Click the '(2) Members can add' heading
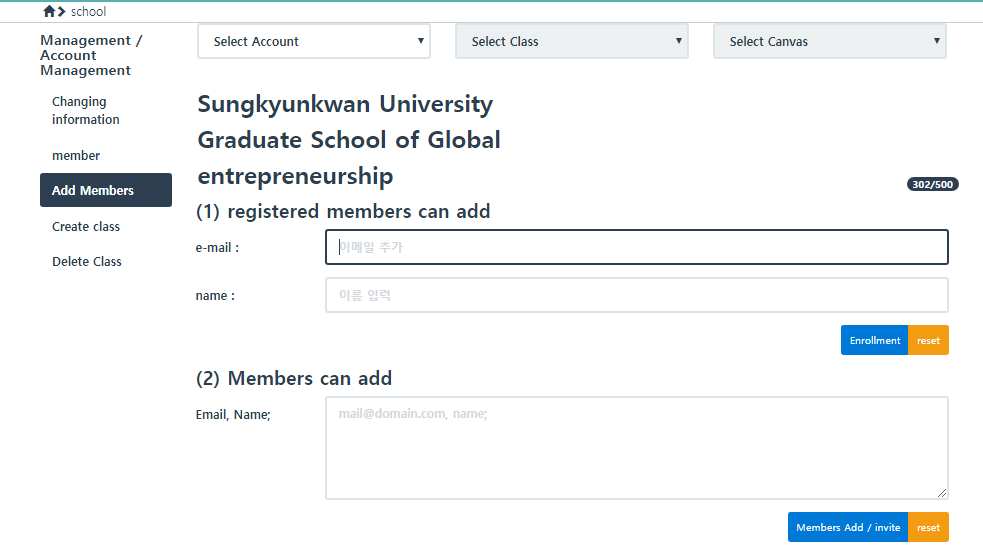 tap(294, 378)
